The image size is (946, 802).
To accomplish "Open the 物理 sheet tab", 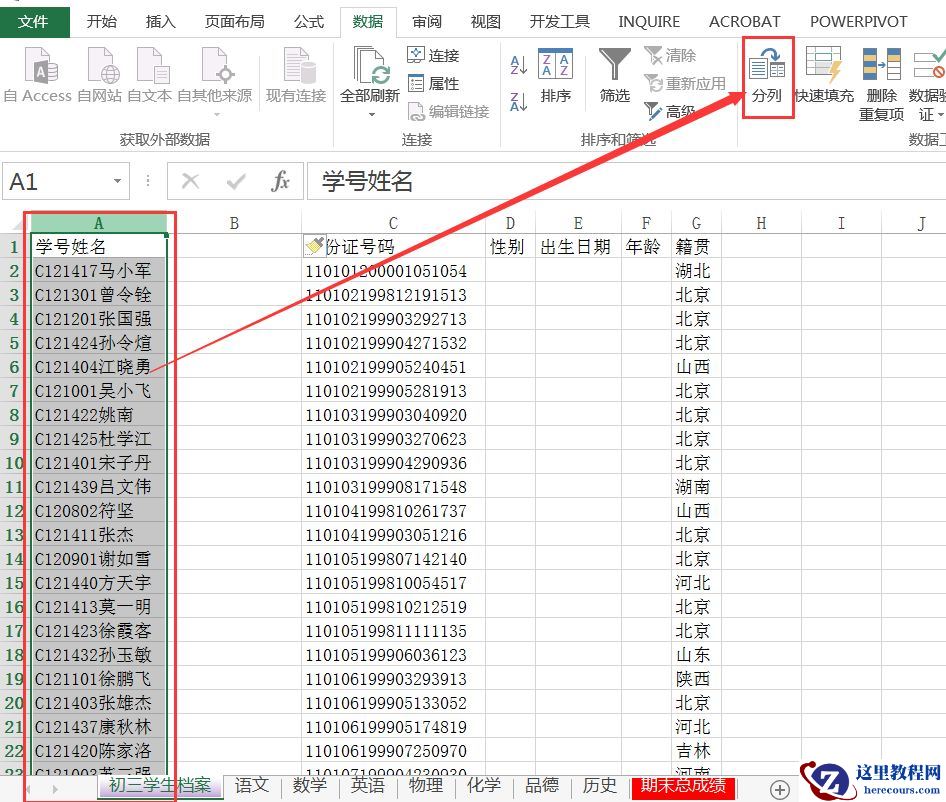I will [x=426, y=786].
